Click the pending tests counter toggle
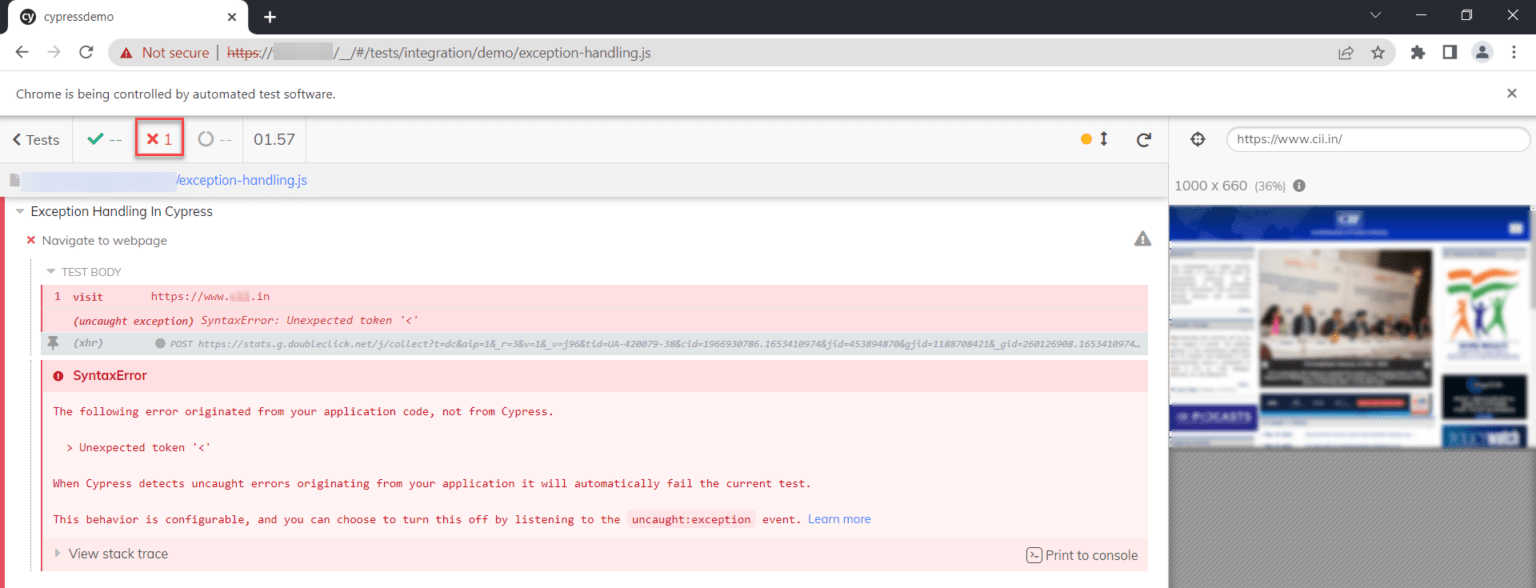This screenshot has height=588, width=1536. [214, 139]
